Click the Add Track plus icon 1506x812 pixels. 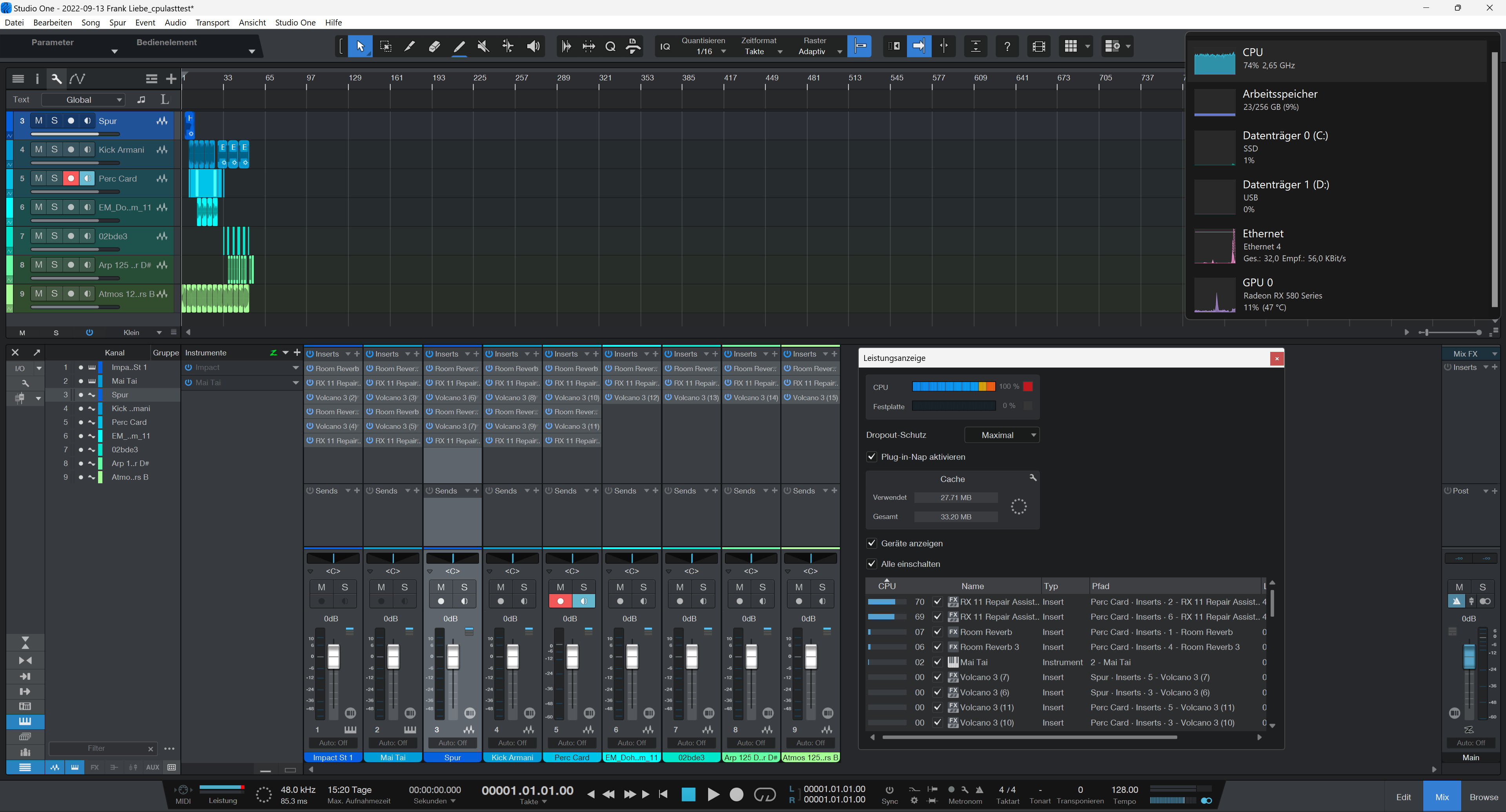171,79
